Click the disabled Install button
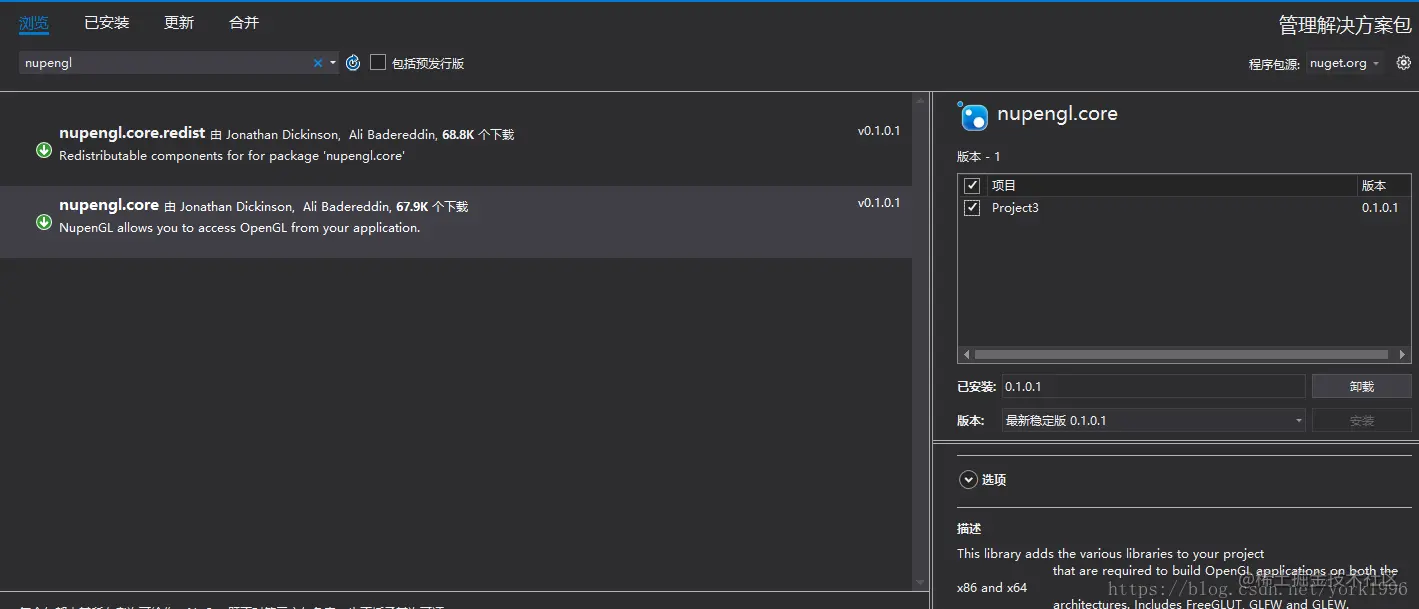 [x=1361, y=421]
